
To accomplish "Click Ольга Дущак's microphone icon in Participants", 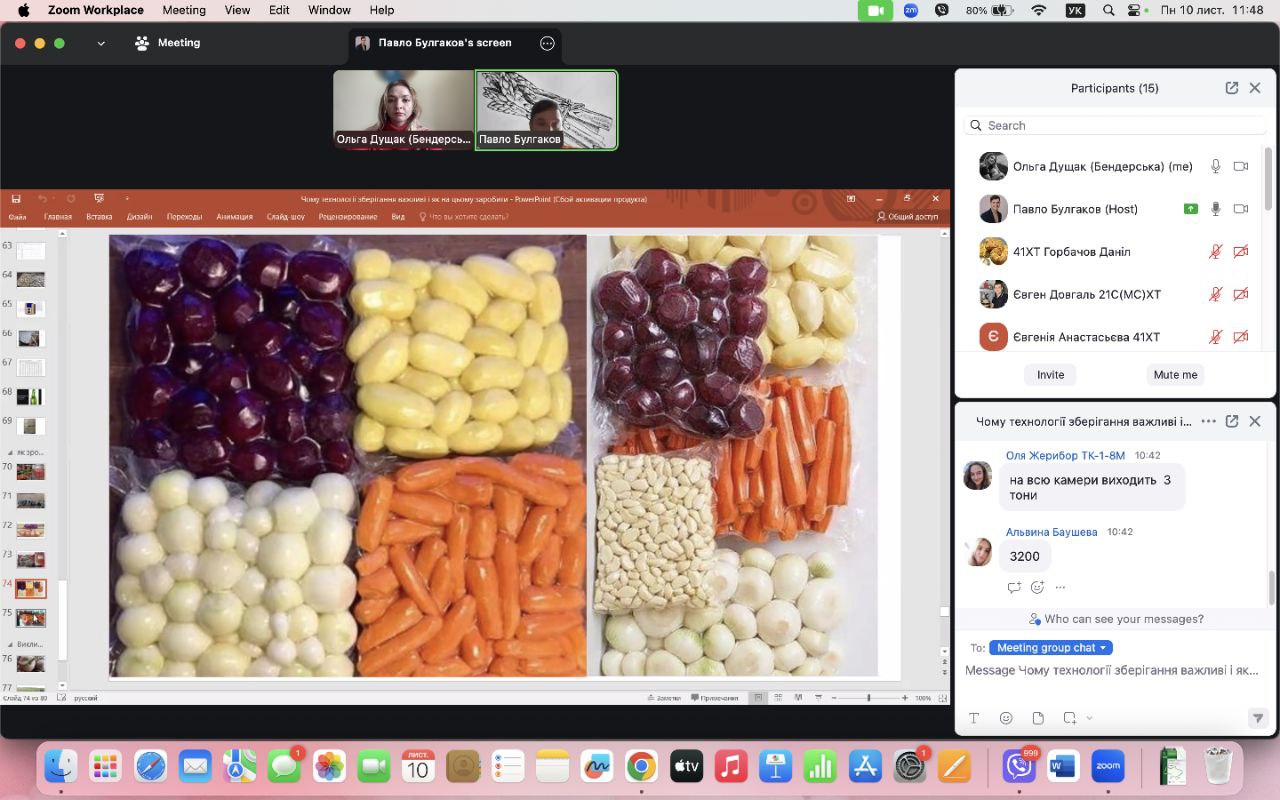I will pyautogui.click(x=1216, y=167).
